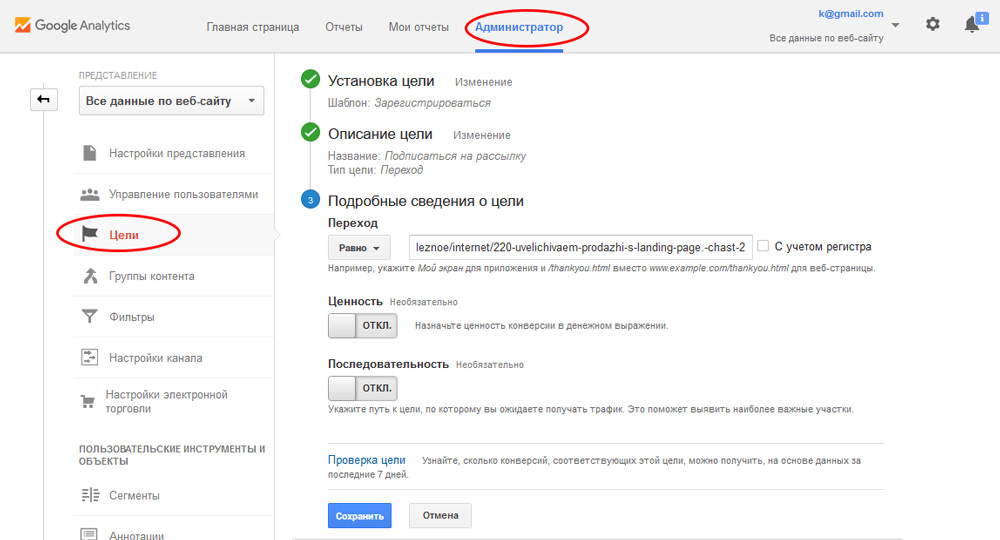Click the Проверка цели link
This screenshot has width=1000, height=540.
click(367, 460)
